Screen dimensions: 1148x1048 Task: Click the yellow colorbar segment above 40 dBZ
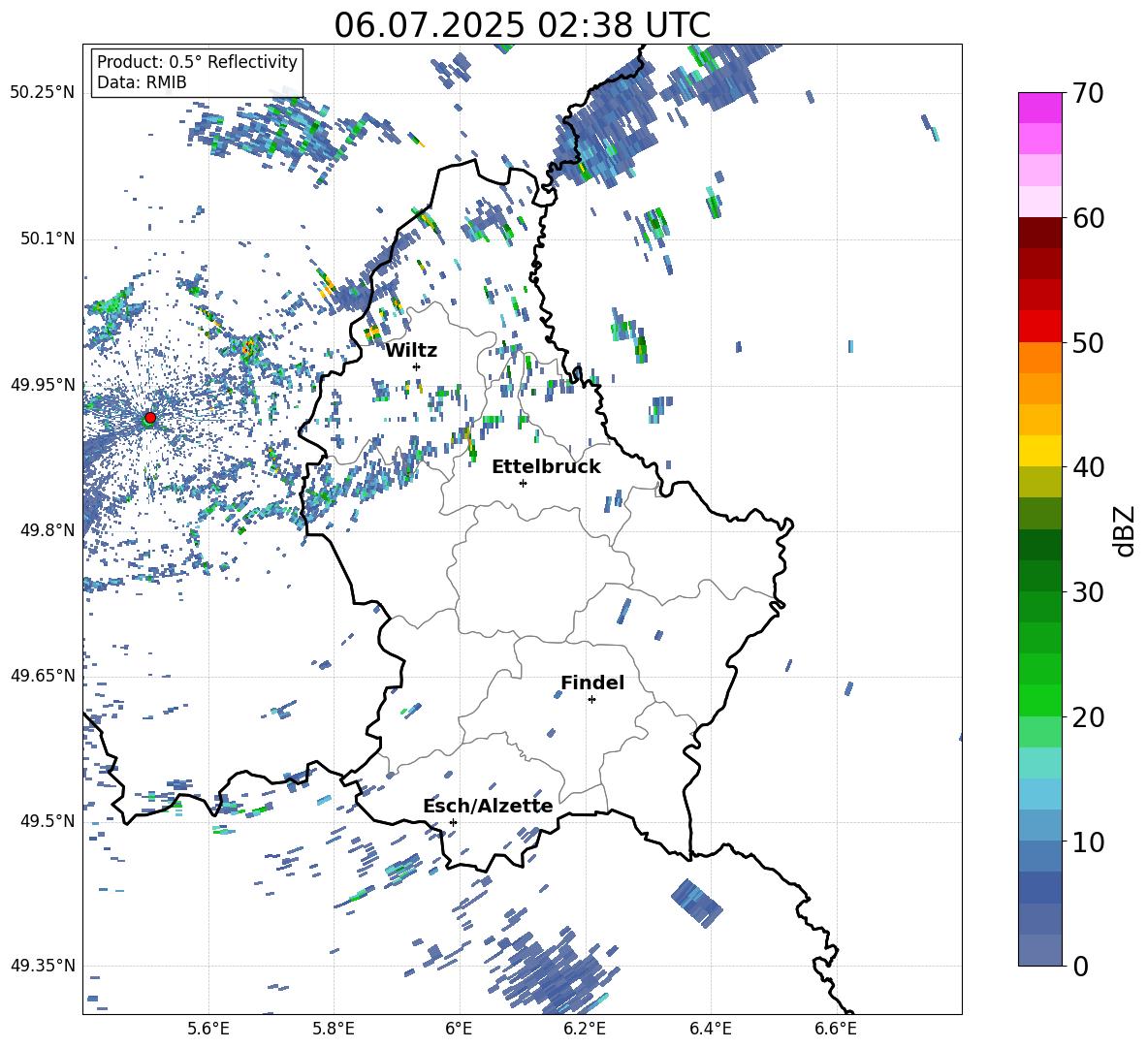coord(1040,451)
